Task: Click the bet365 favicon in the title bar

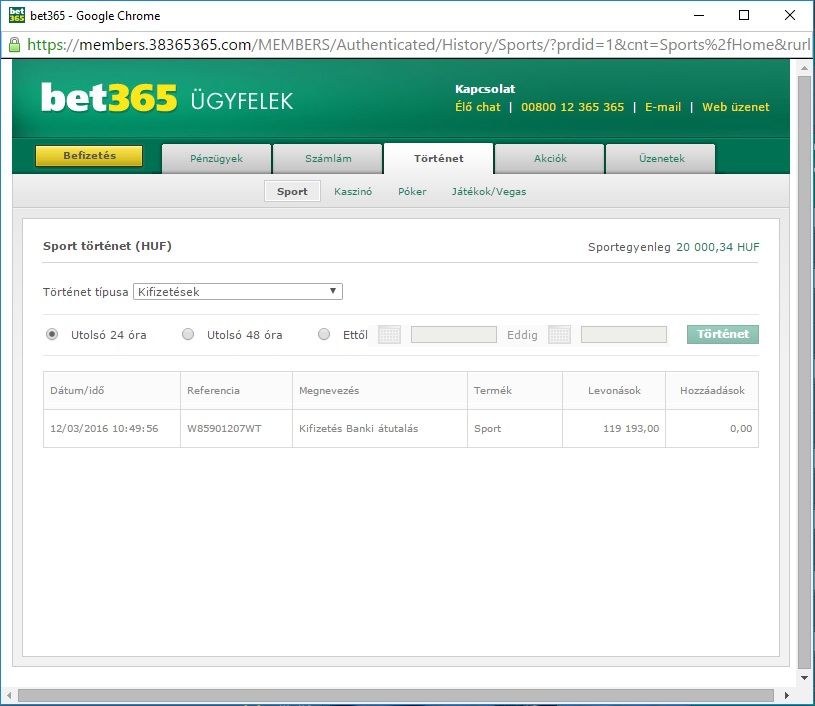Action: click(x=17, y=15)
